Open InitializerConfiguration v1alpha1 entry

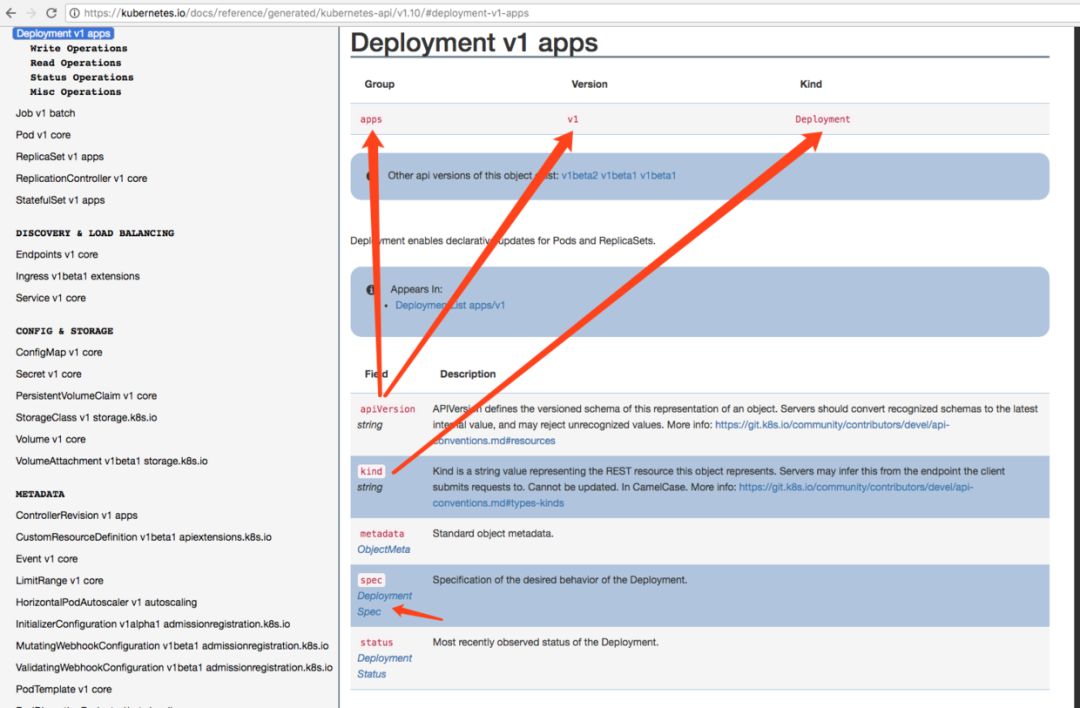click(153, 624)
